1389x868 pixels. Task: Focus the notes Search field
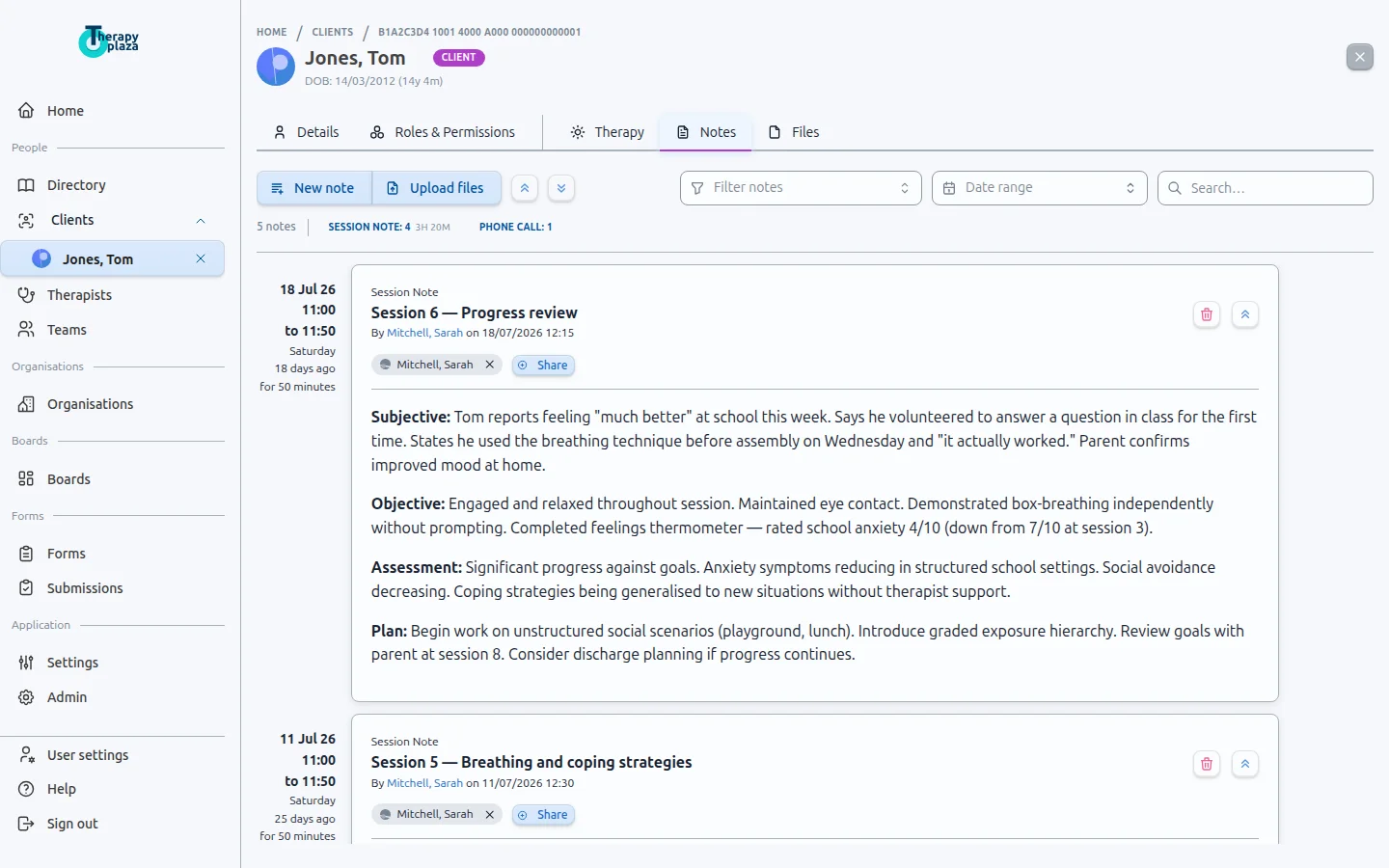(x=1266, y=188)
